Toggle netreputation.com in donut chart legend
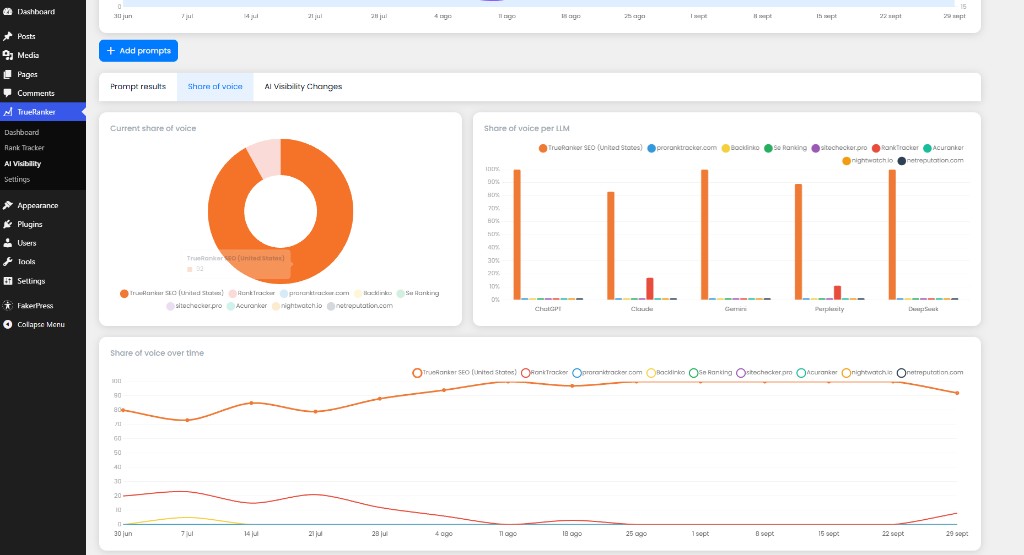Screen dimensions: 1024x555 (x=360, y=306)
